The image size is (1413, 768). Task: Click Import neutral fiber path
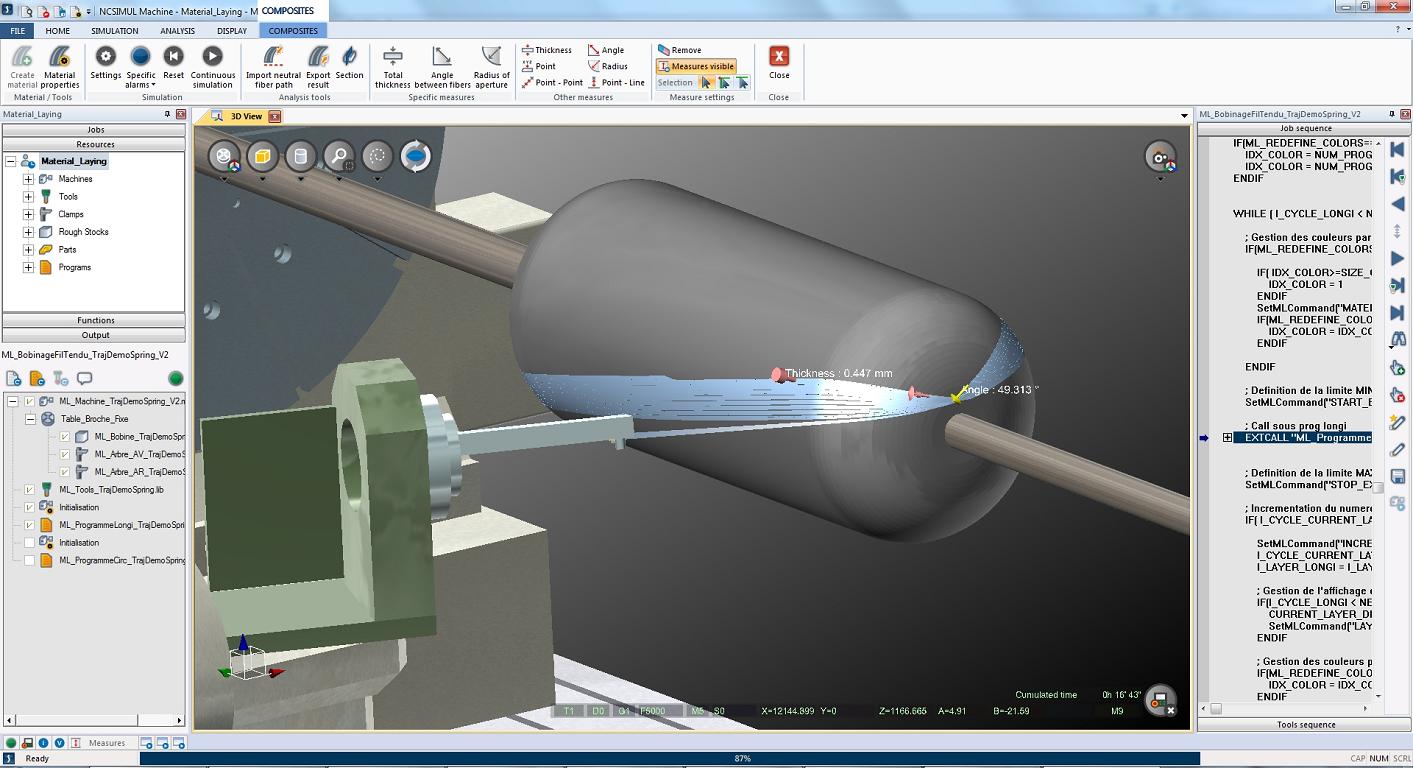pos(273,67)
